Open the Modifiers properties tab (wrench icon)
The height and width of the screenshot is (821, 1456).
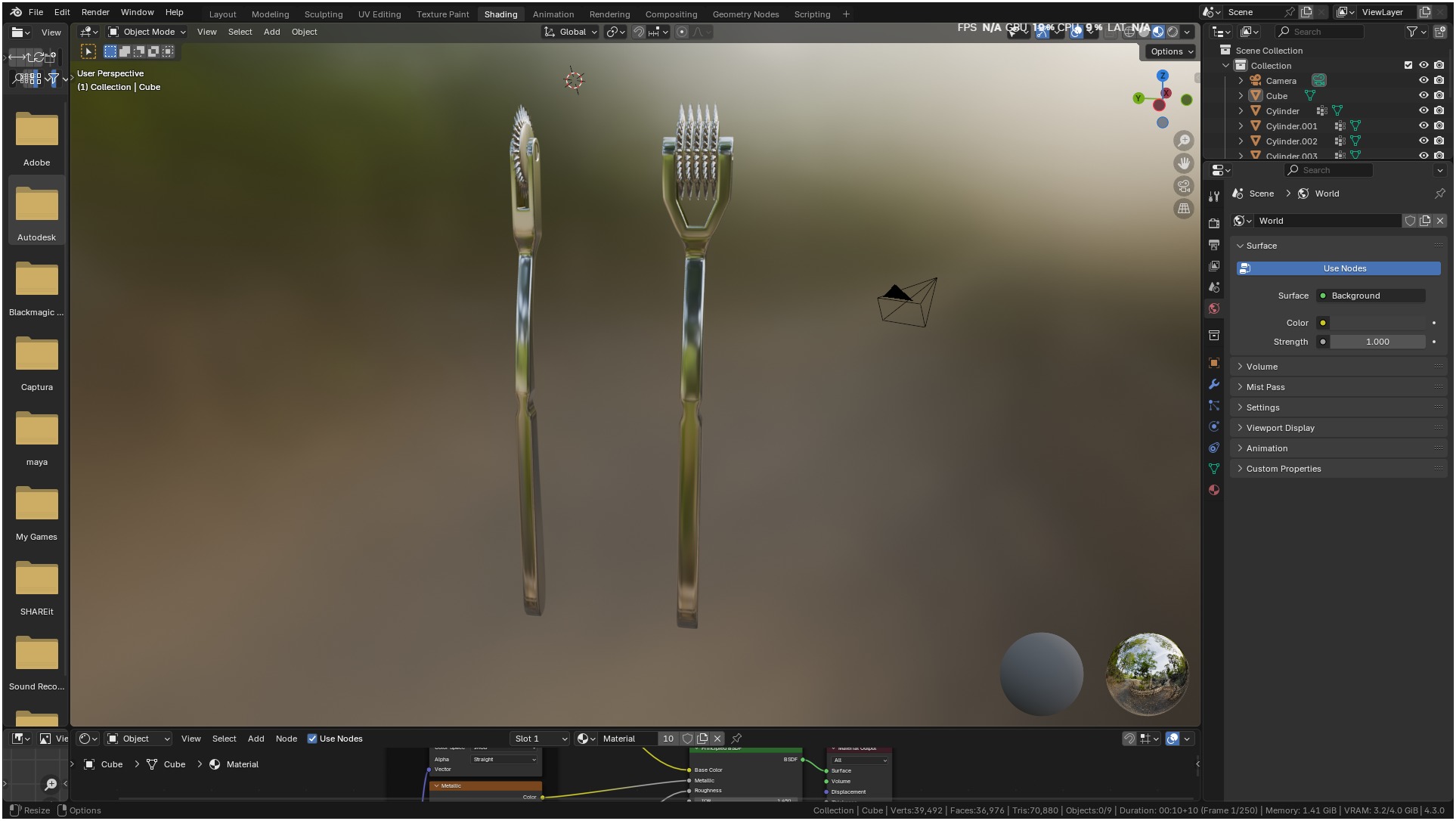tap(1214, 384)
